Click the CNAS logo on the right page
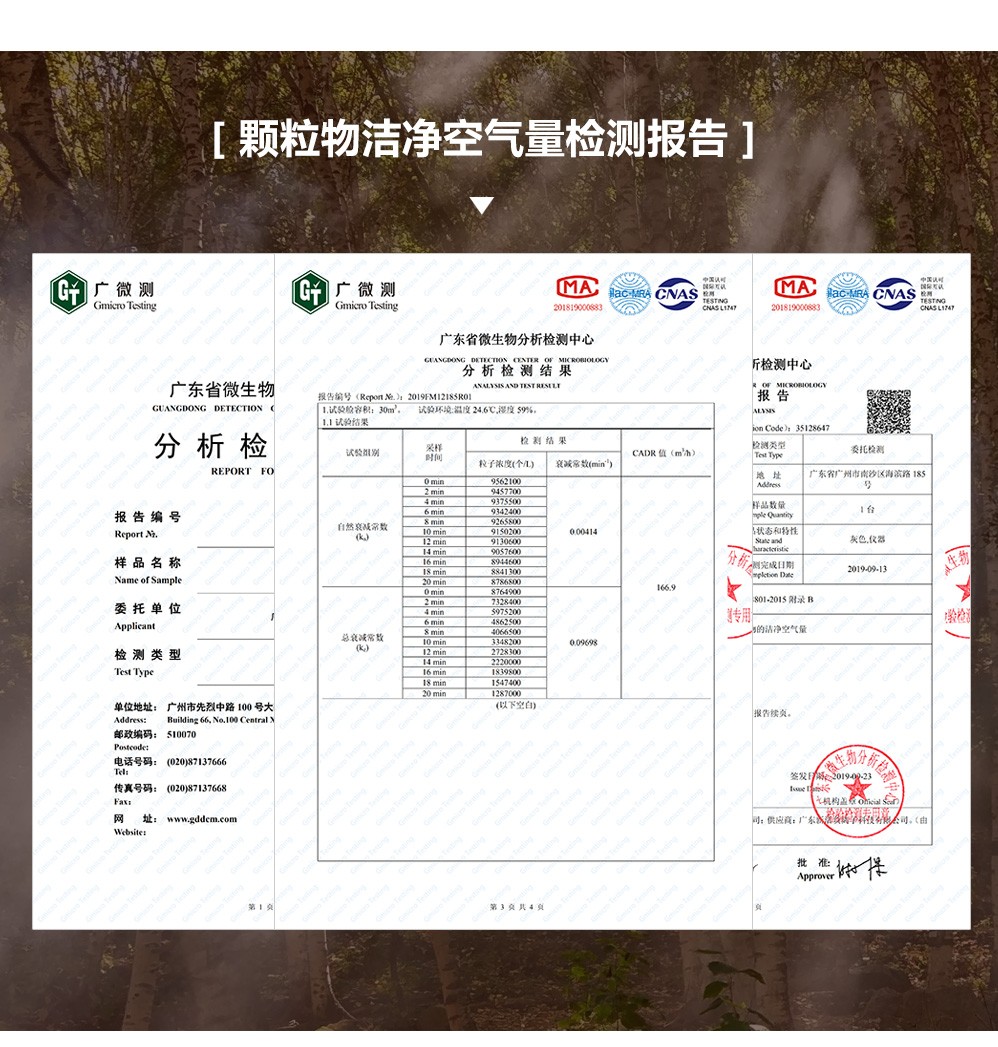998x1047 pixels. click(894, 293)
